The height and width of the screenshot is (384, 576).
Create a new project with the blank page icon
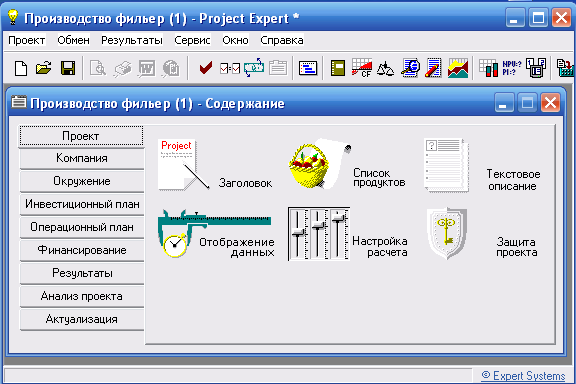point(21,68)
